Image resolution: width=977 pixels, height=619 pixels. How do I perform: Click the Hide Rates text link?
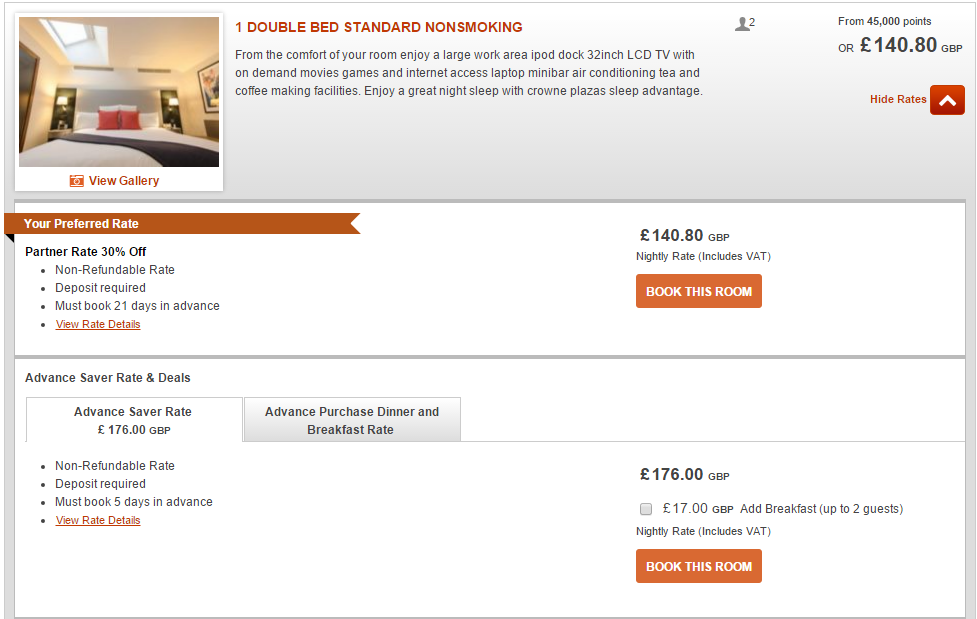(898, 99)
